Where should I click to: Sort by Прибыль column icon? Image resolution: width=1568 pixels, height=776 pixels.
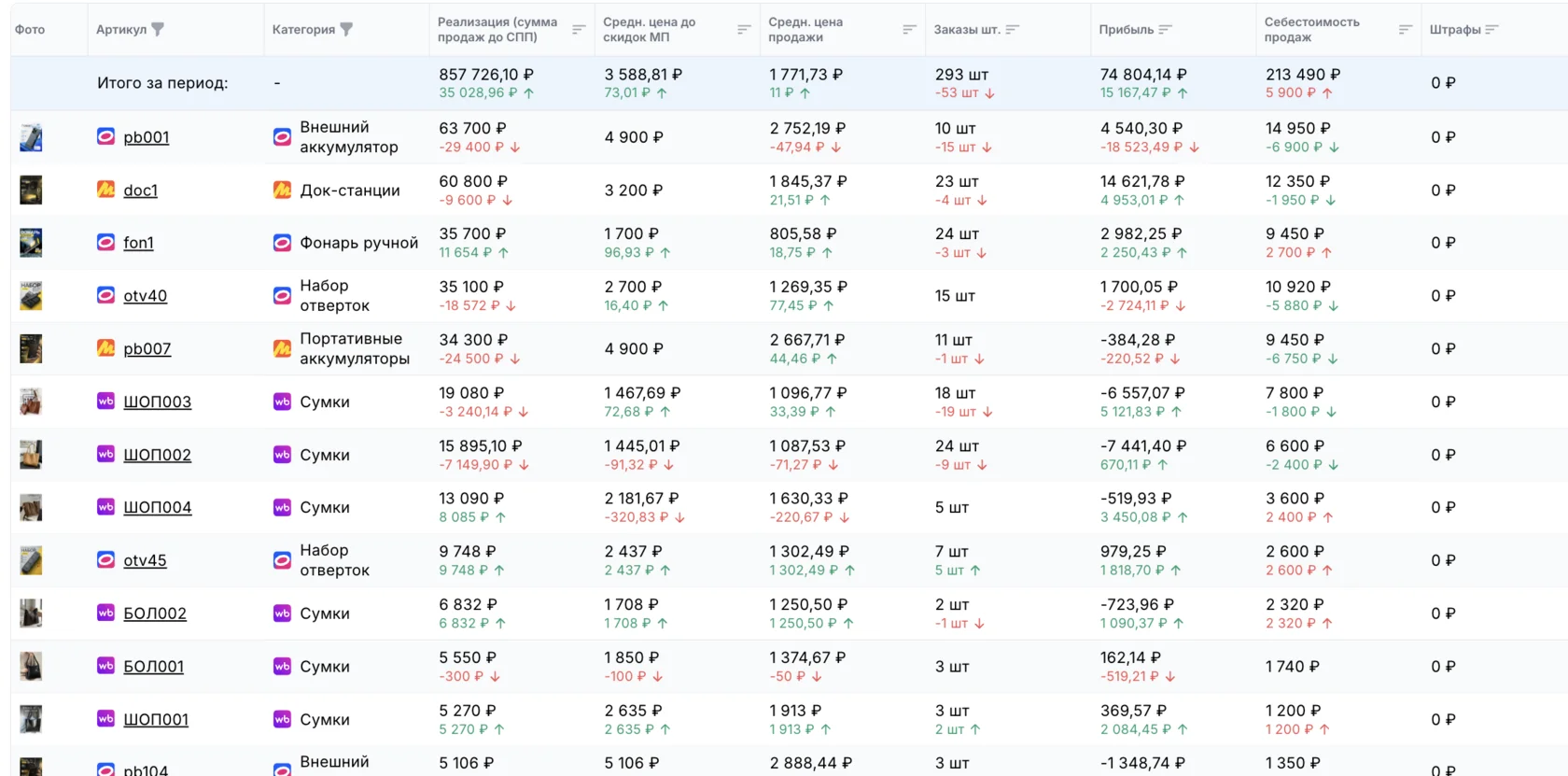click(x=1165, y=29)
